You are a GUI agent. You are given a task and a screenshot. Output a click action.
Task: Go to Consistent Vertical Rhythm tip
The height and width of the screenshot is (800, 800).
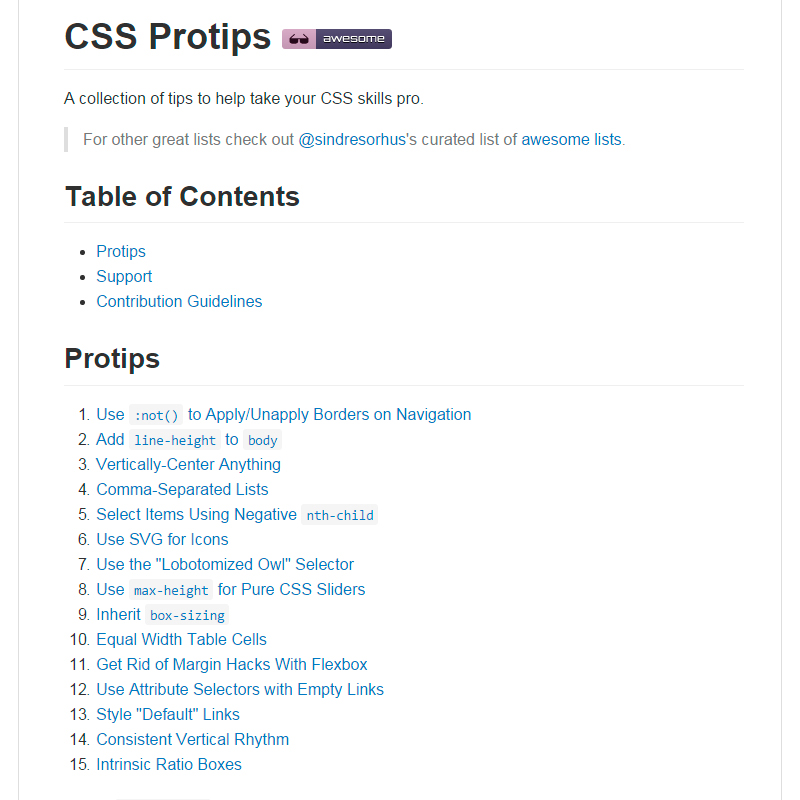click(192, 739)
